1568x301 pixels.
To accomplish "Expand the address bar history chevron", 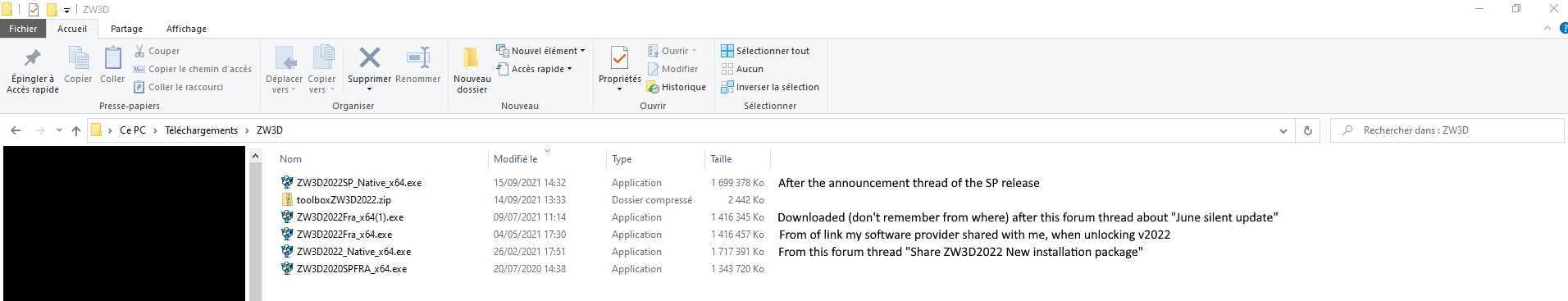I will point(1283,130).
